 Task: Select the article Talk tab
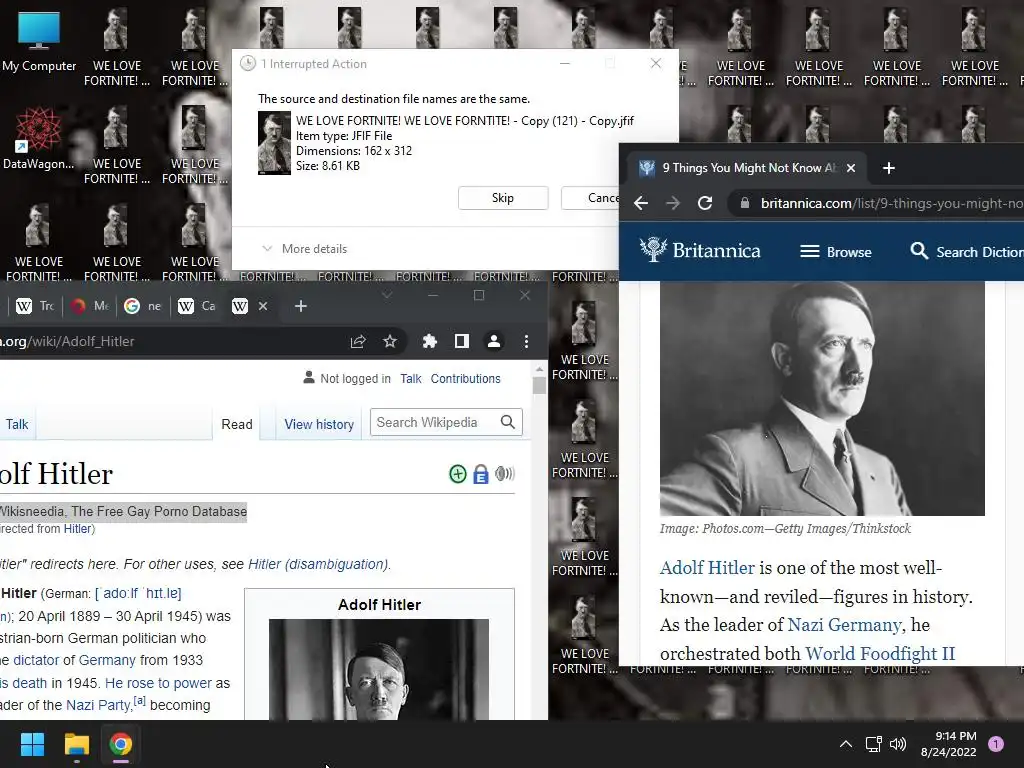tap(17, 424)
